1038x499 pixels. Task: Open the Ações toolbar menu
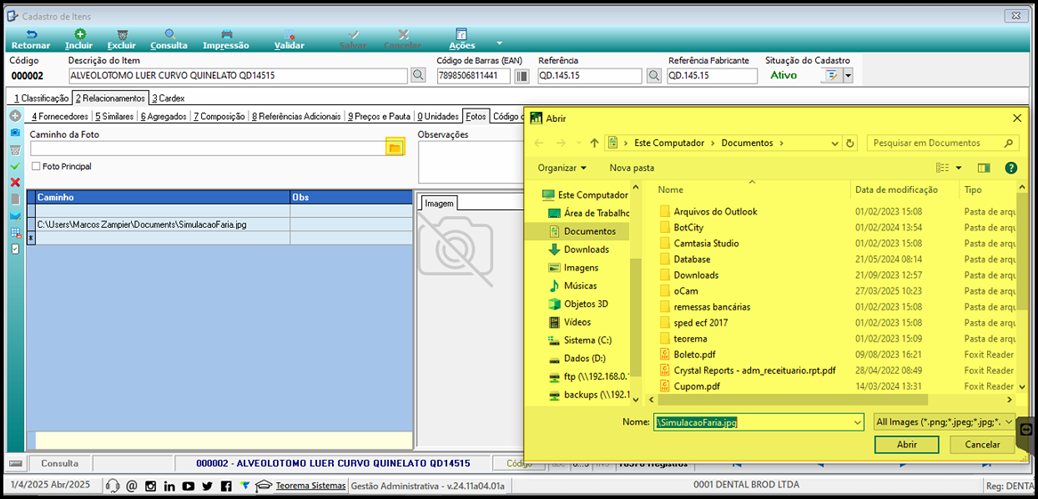point(462,40)
